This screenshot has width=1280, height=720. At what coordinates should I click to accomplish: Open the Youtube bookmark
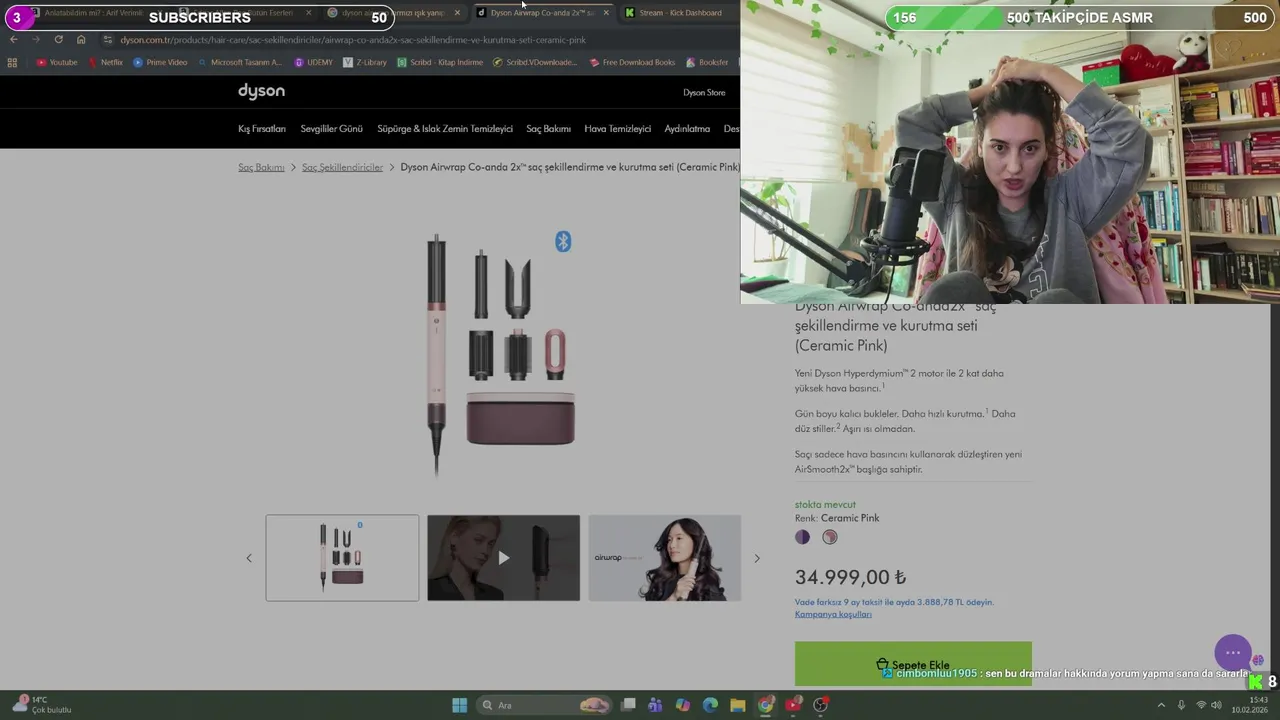click(57, 62)
